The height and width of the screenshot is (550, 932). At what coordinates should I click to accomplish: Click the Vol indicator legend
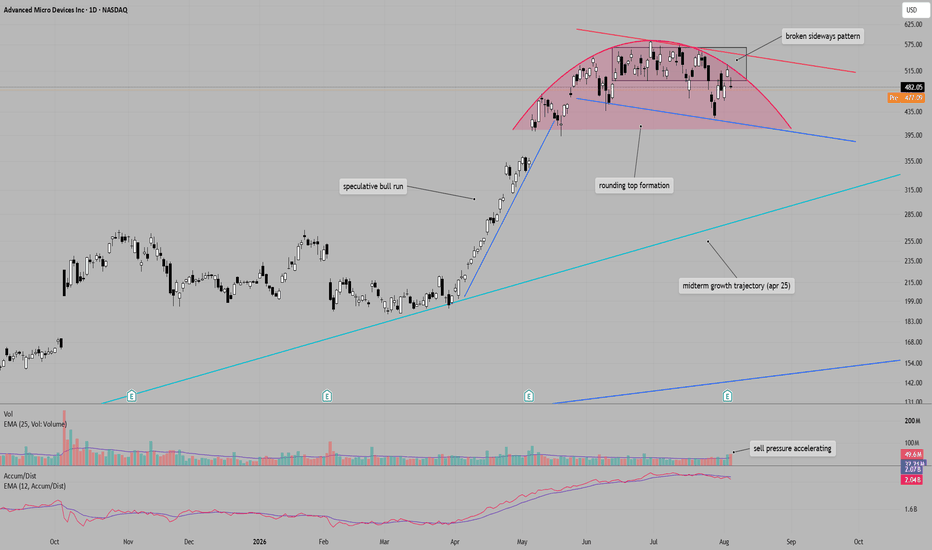pos(8,414)
